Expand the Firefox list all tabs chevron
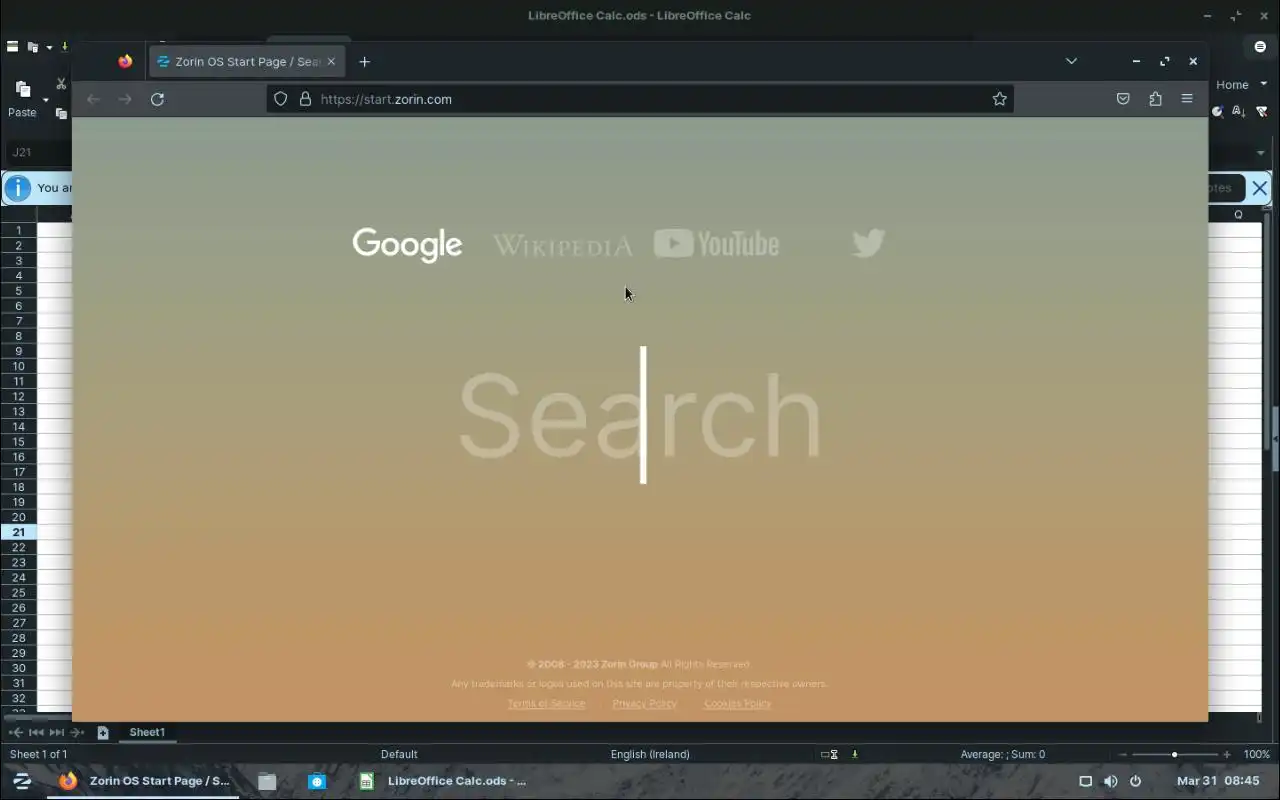This screenshot has height=800, width=1280. click(x=1071, y=61)
